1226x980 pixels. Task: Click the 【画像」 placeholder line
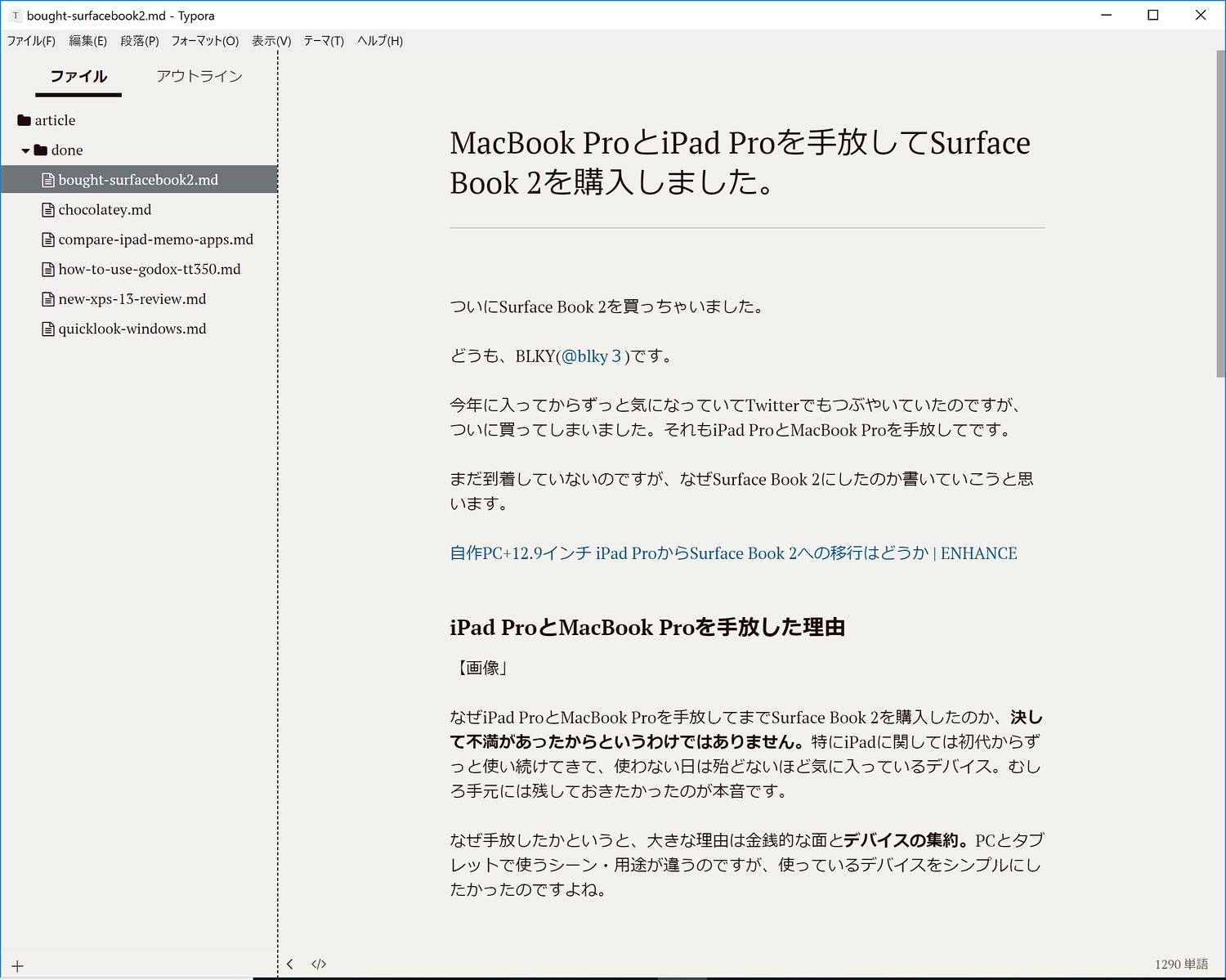pos(481,669)
